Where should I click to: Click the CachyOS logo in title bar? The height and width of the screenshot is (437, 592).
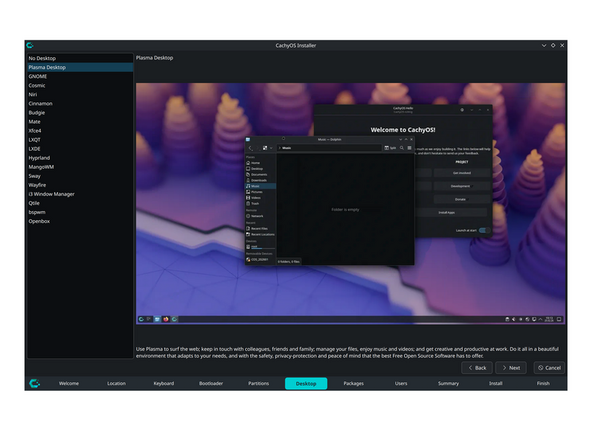[x=30, y=45]
